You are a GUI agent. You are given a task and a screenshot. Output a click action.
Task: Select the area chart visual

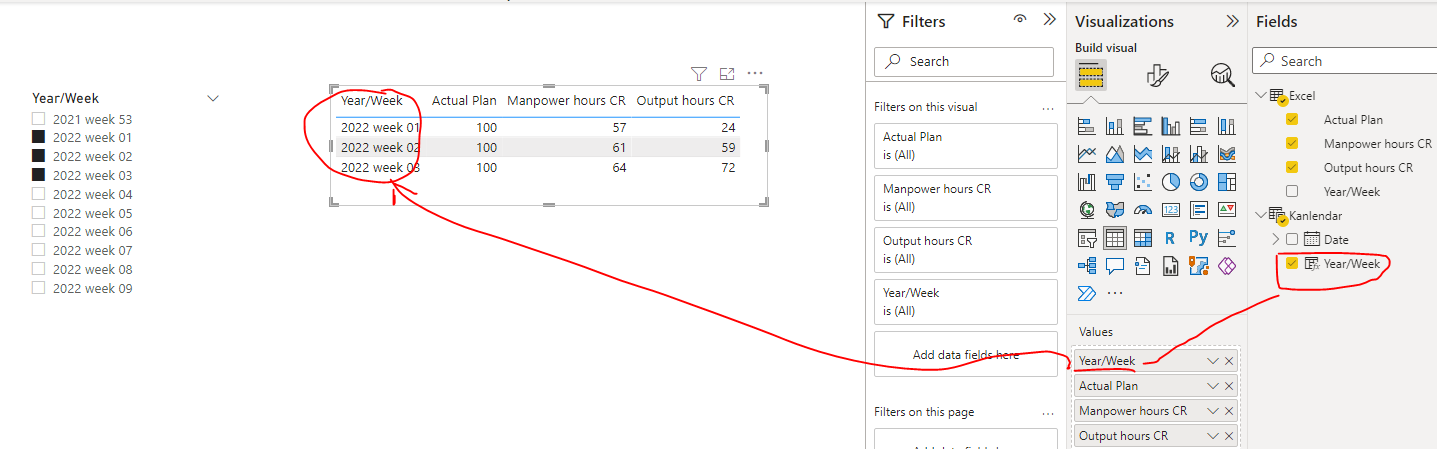click(x=1114, y=155)
